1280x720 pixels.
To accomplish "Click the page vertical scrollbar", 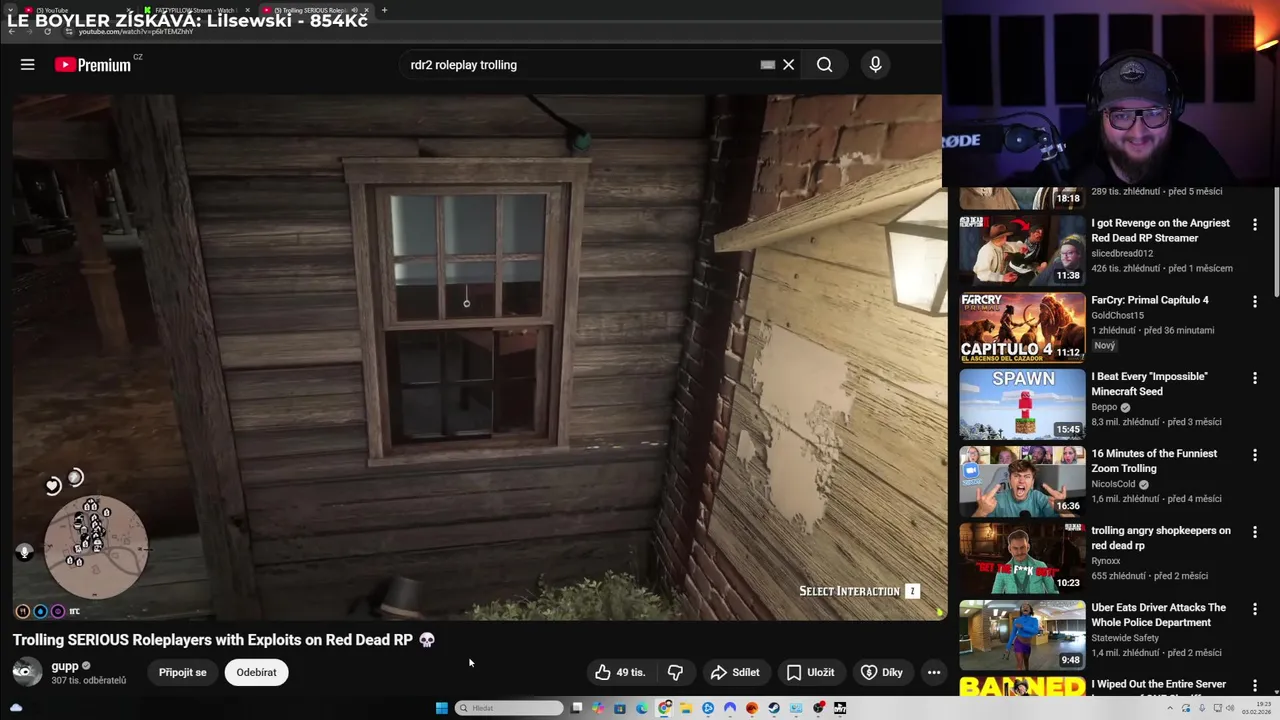I will point(1275,245).
